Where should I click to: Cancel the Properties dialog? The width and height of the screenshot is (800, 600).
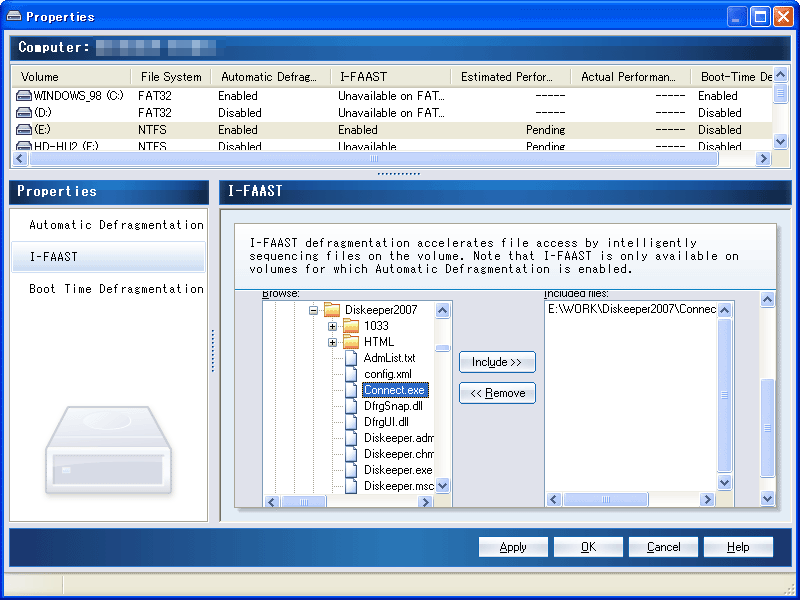(x=663, y=547)
